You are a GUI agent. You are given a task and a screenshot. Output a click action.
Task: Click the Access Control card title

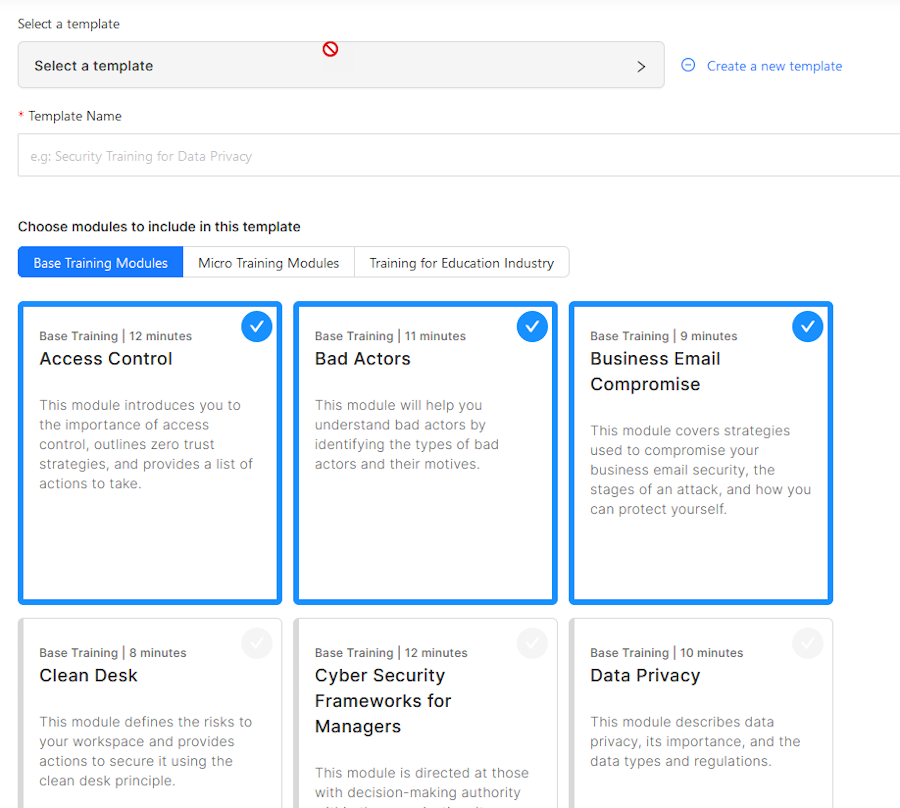106,359
